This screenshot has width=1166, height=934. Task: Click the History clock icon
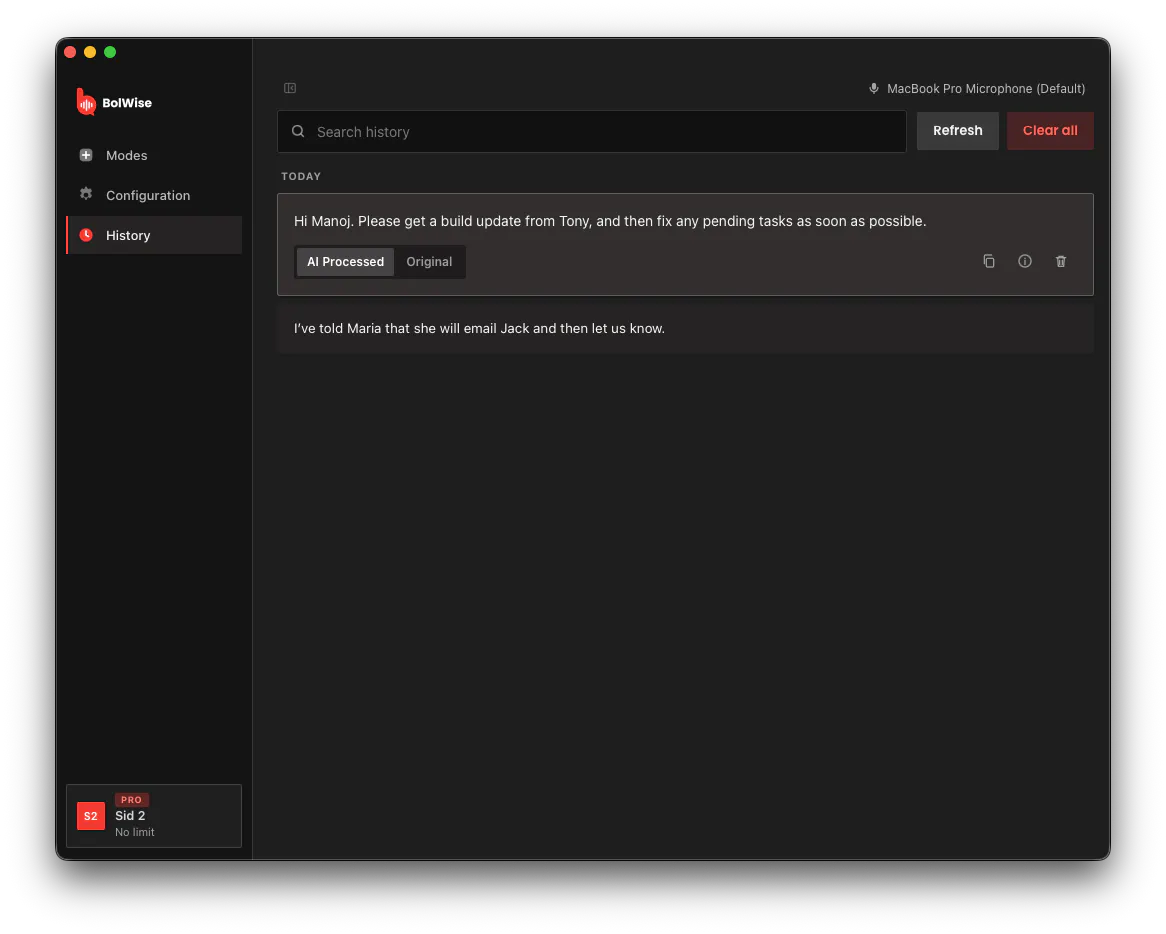(86, 234)
